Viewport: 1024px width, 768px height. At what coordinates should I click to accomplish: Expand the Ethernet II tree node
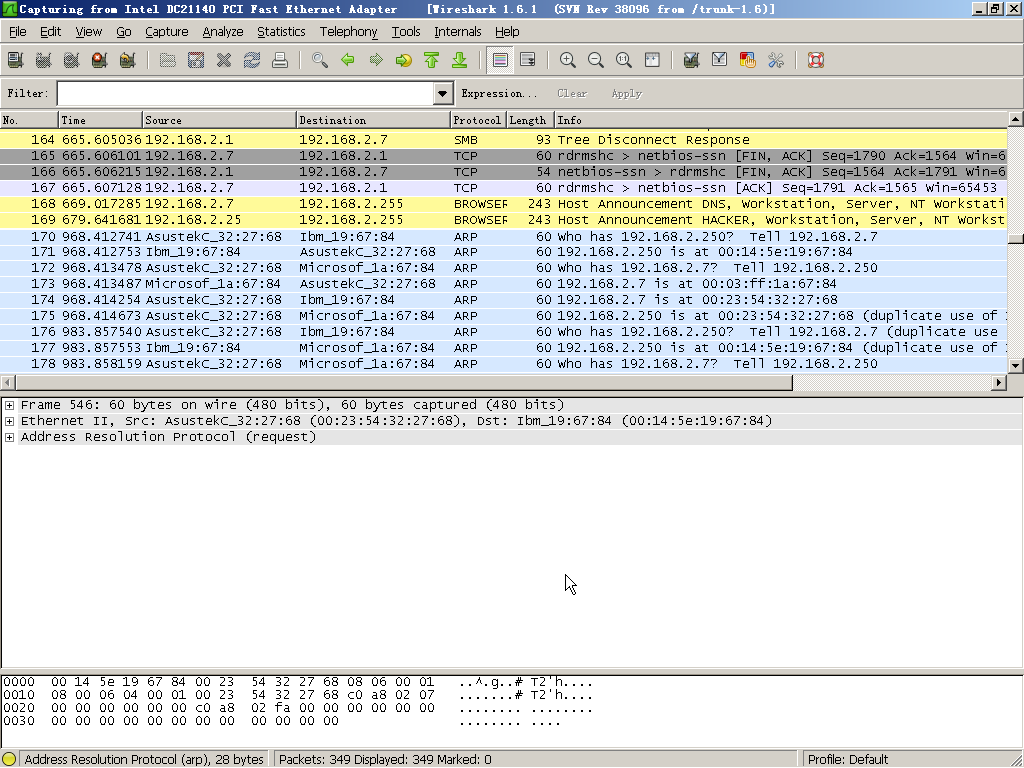pos(9,421)
